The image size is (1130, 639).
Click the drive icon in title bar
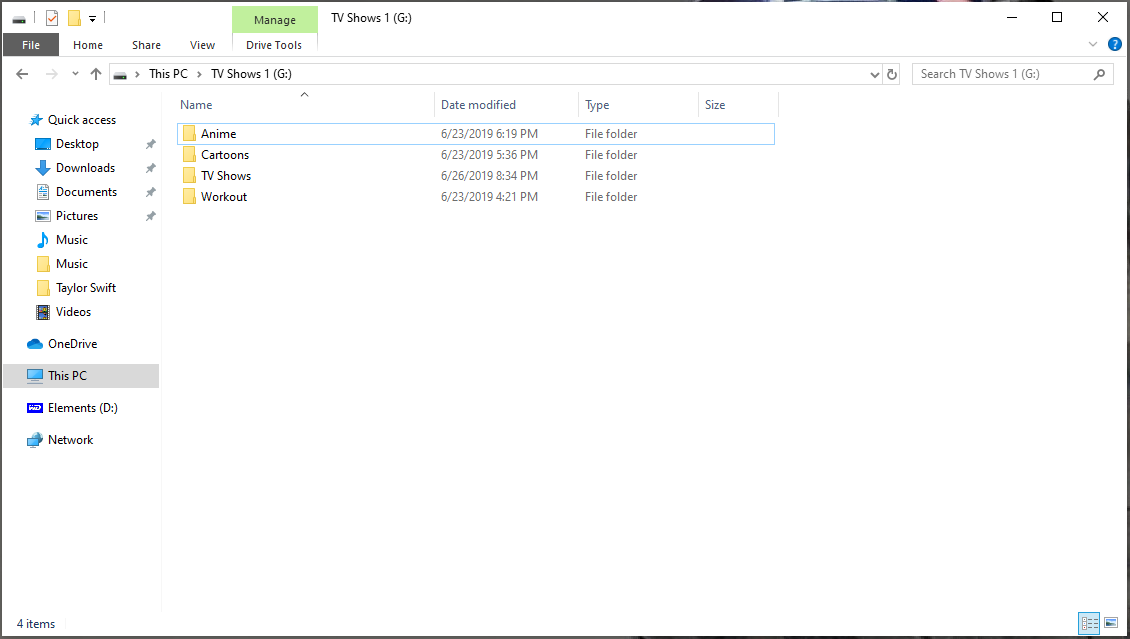[19, 19]
